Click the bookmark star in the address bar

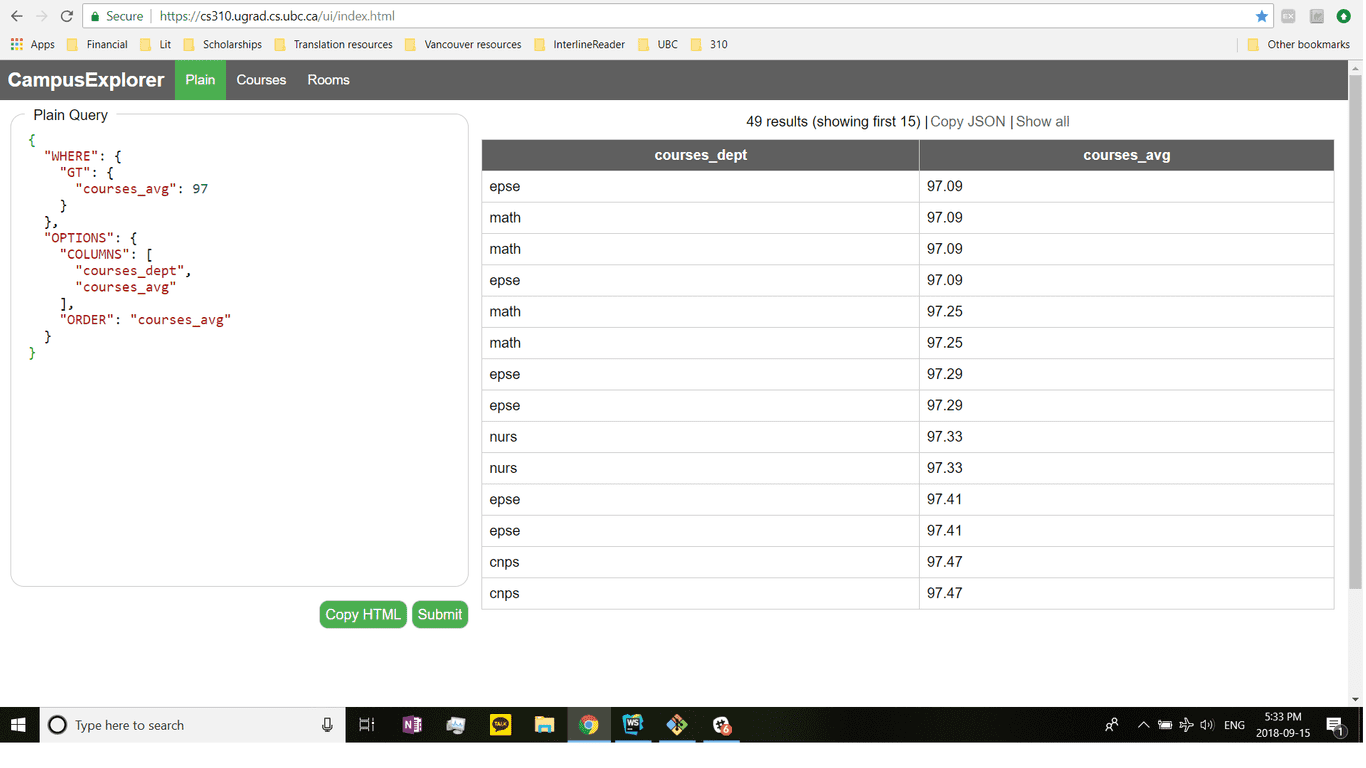tap(1261, 16)
